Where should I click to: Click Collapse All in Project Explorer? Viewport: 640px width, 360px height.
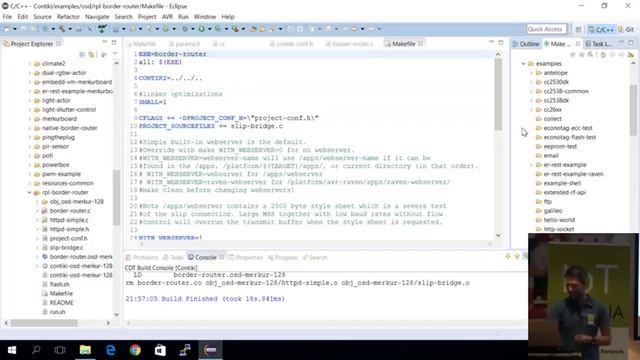click(x=82, y=54)
